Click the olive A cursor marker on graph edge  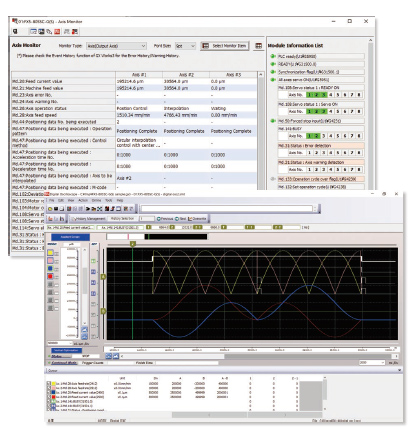coord(103,277)
